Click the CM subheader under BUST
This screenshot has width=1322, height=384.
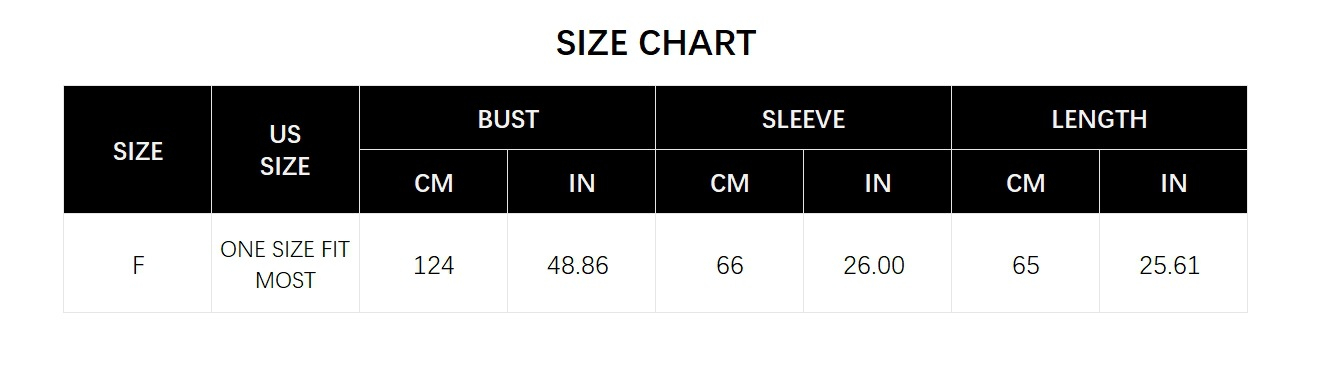click(x=434, y=182)
